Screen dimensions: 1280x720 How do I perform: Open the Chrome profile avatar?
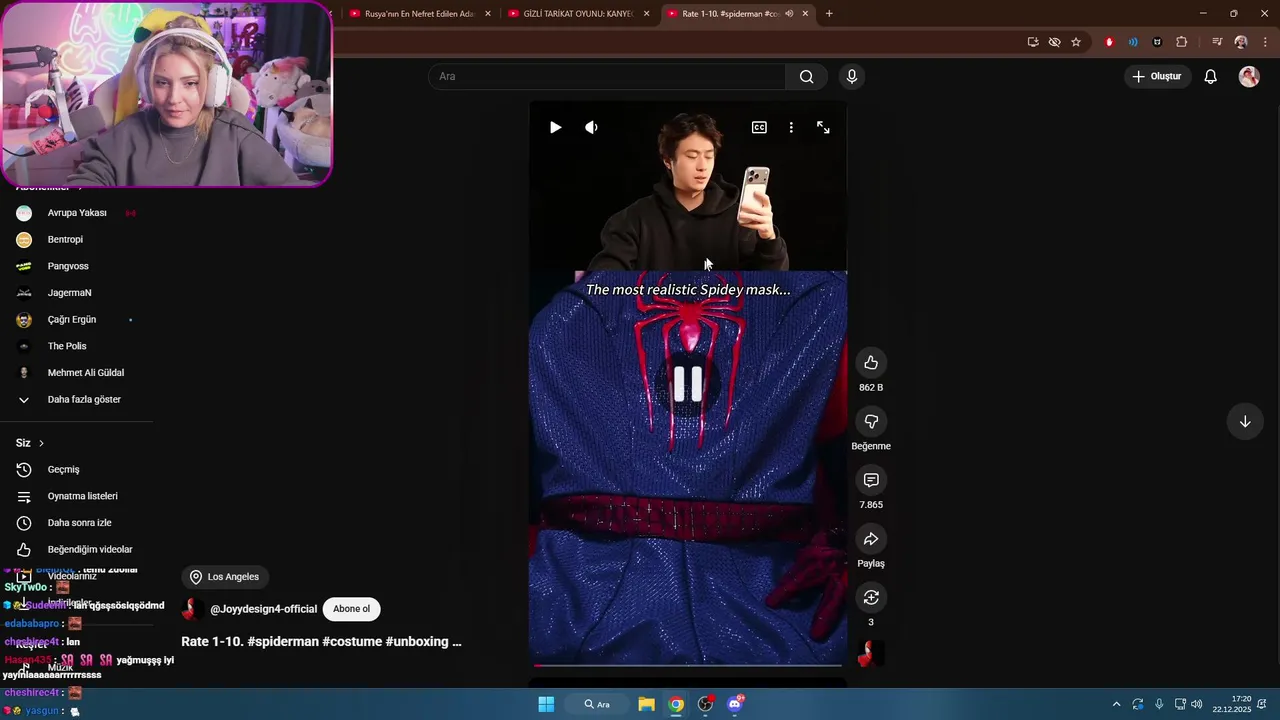coord(1241,42)
